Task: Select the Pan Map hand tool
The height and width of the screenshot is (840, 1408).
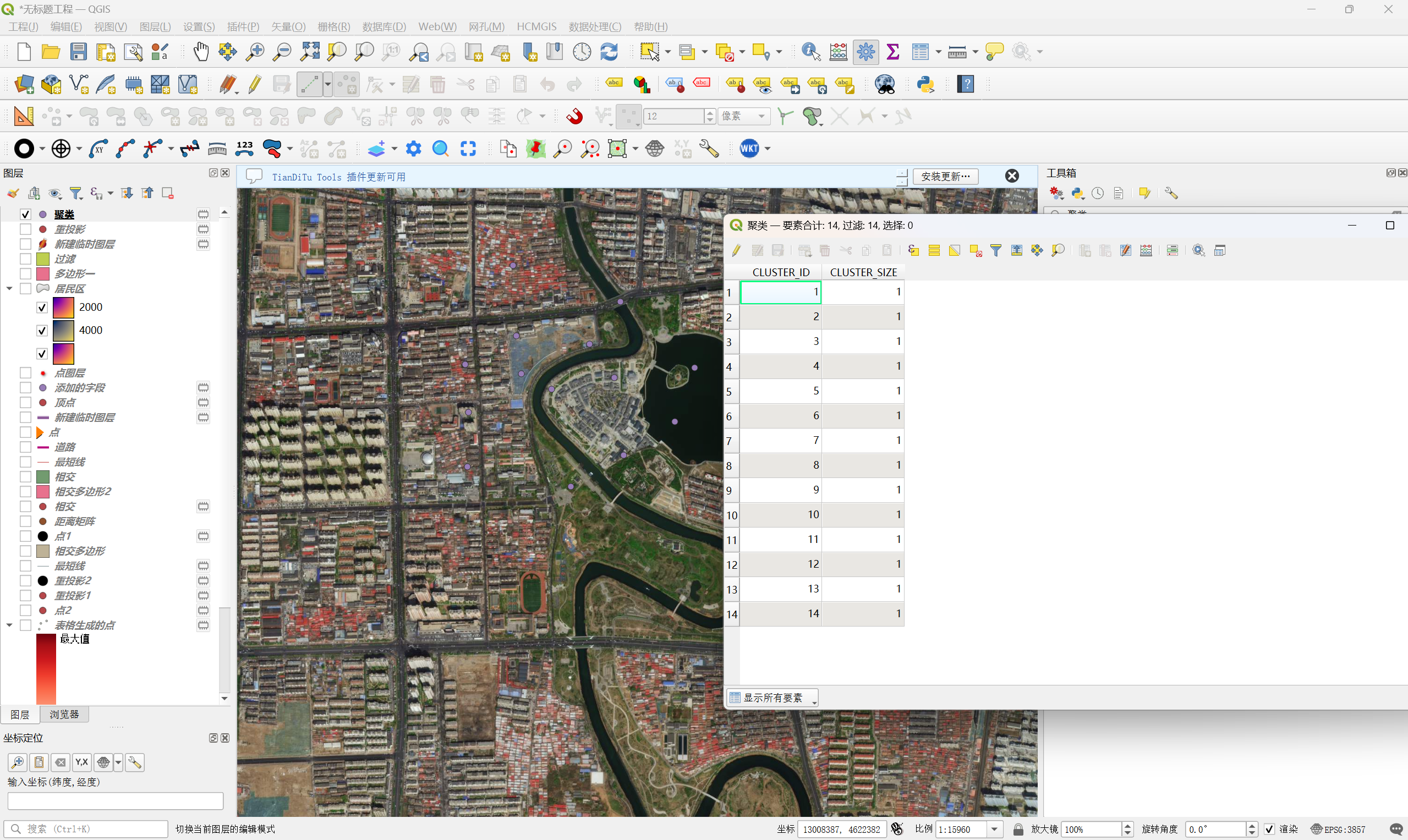Action: tap(200, 52)
